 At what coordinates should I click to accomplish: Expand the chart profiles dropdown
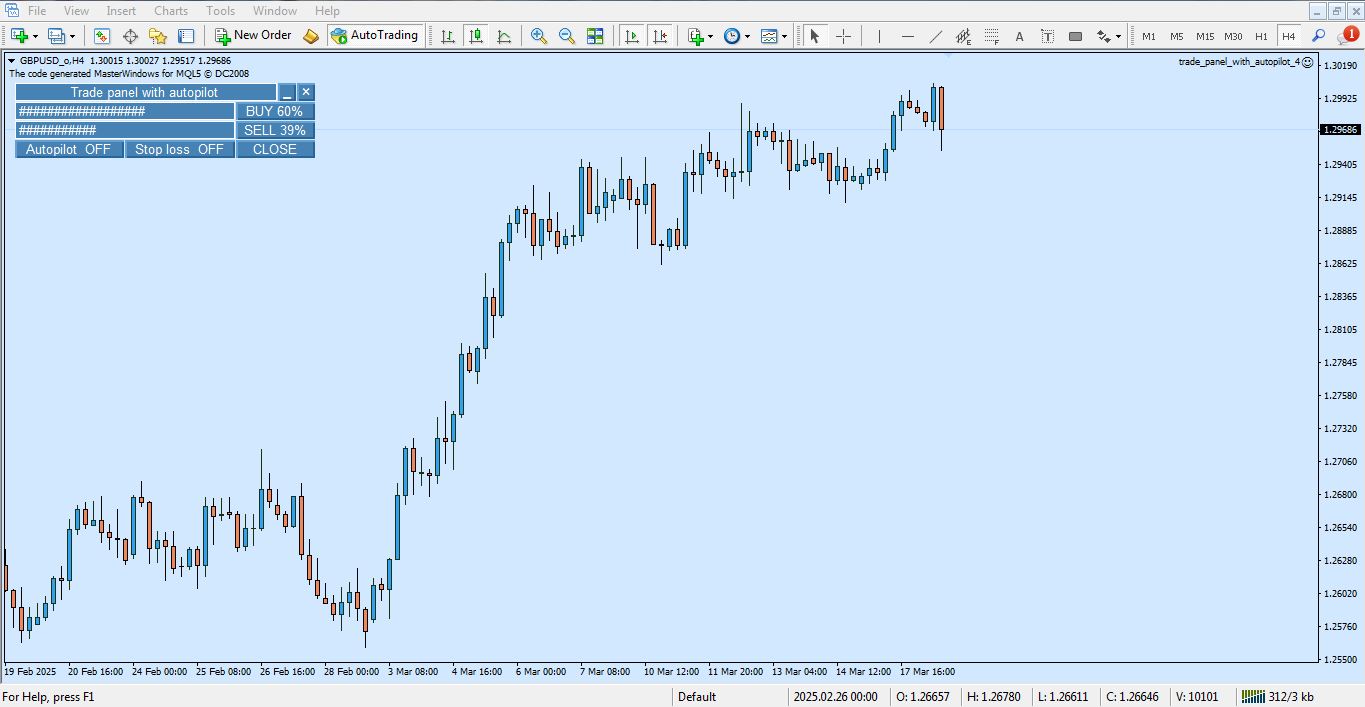(x=71, y=36)
